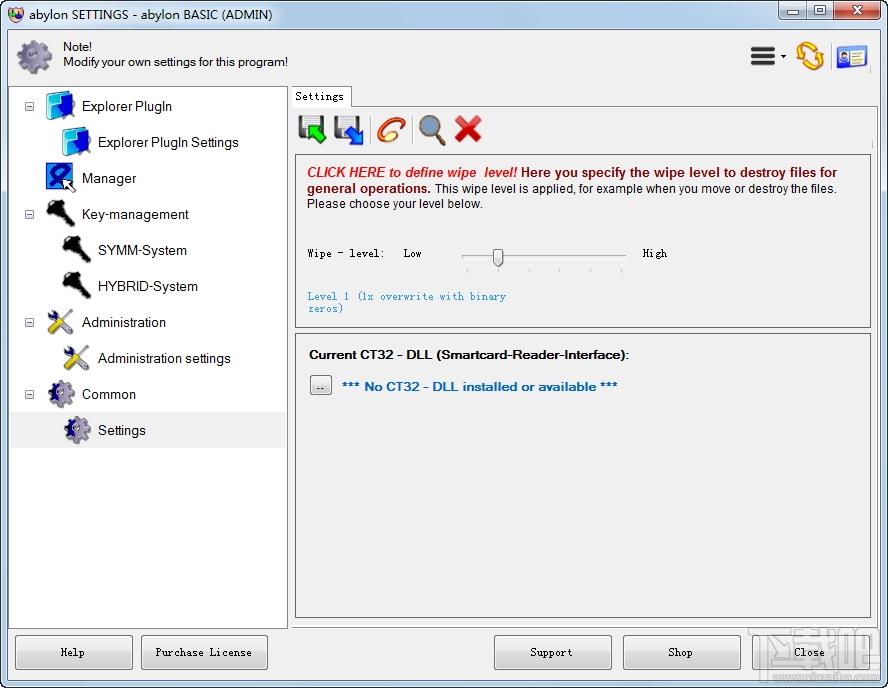Select the Settings tab
The width and height of the screenshot is (888, 688).
(x=320, y=96)
